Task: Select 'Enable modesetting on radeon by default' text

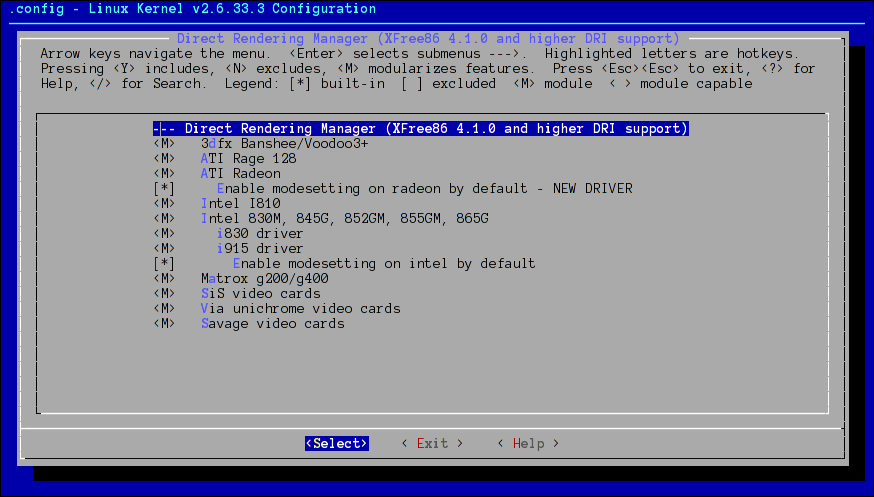Action: [x=372, y=189]
